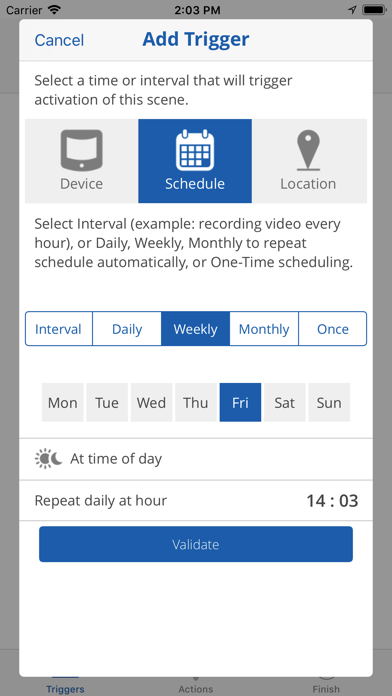Viewport: 392px width, 696px height.
Task: Toggle Wed day selection
Action: tap(151, 403)
